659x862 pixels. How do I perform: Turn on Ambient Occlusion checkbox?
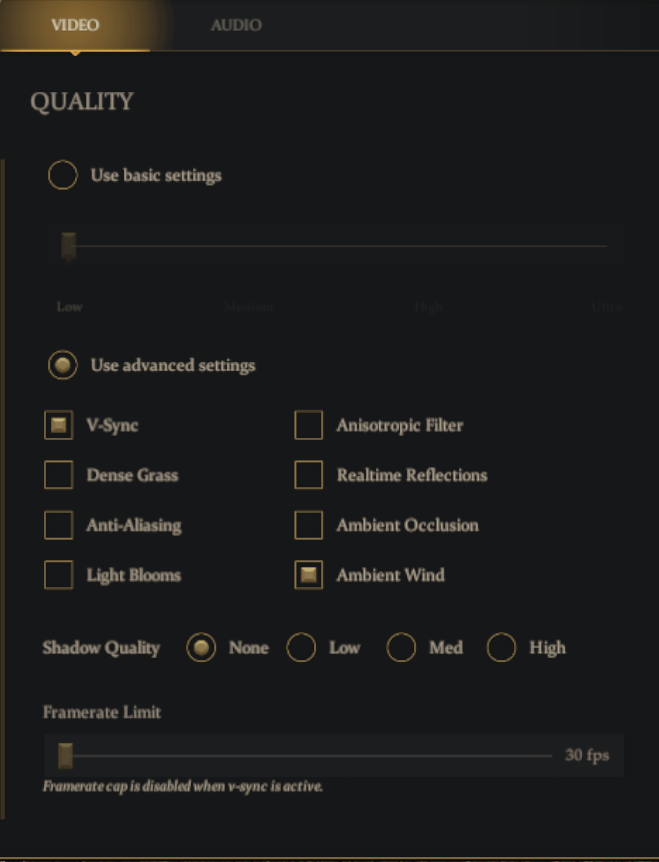click(308, 525)
